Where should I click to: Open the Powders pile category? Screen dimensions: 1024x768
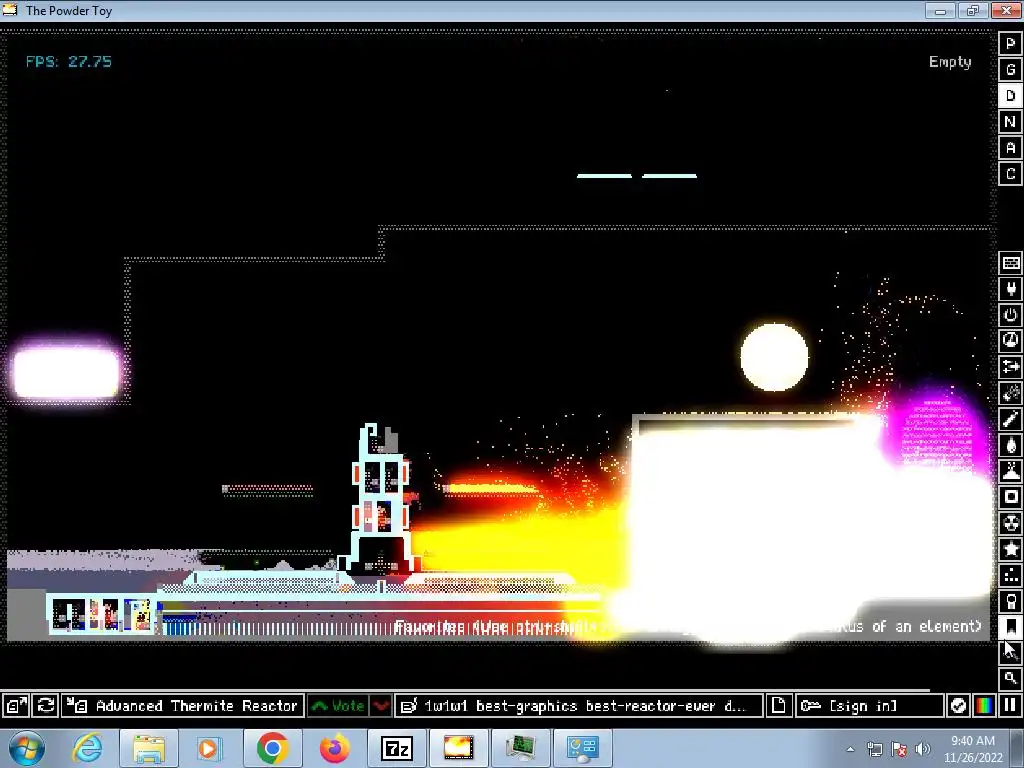[1011, 472]
